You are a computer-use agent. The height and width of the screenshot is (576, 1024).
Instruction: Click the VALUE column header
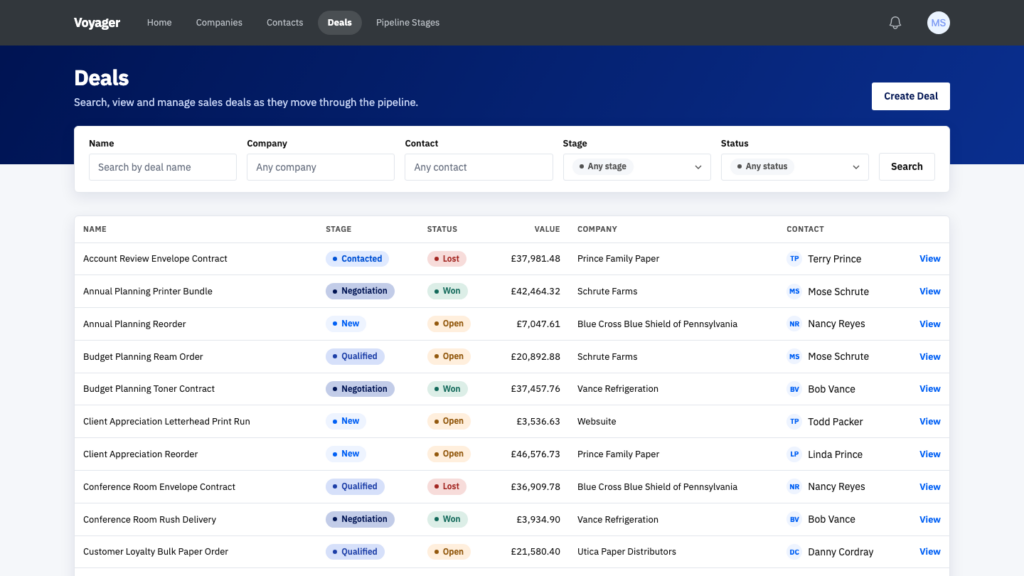tap(547, 229)
